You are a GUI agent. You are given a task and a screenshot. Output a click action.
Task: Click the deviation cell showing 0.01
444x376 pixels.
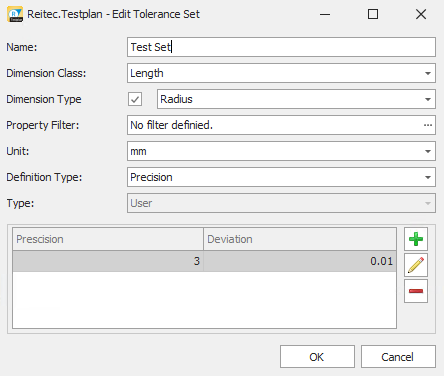tap(300, 261)
